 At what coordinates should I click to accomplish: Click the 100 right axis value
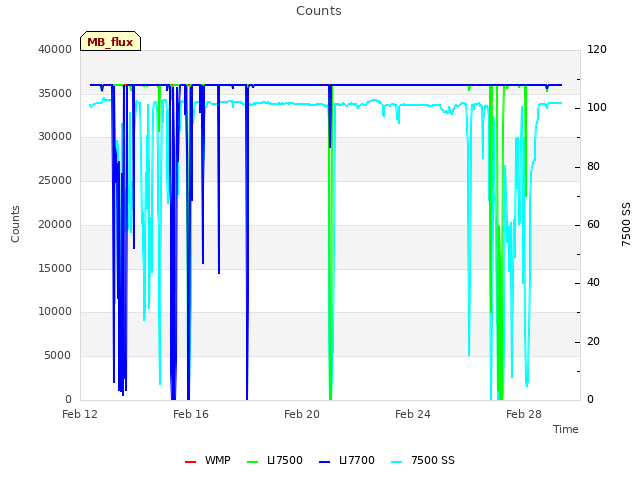597,107
